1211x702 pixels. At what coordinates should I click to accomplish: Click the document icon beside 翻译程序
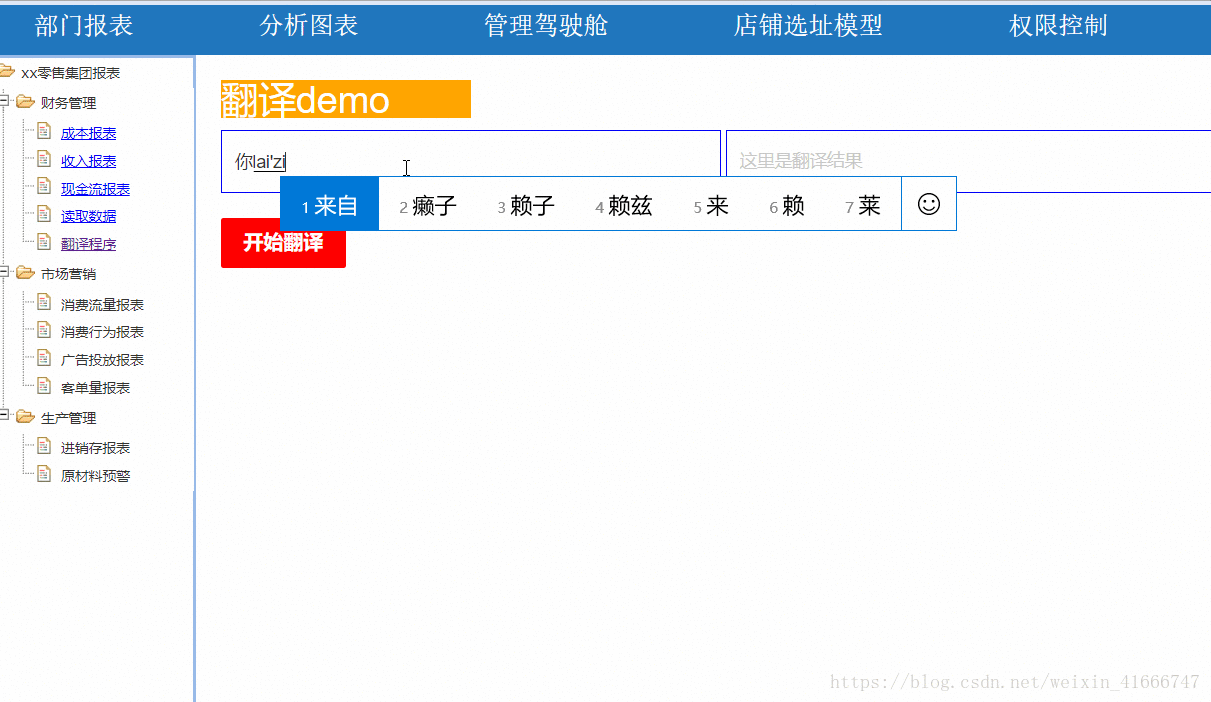(x=45, y=241)
